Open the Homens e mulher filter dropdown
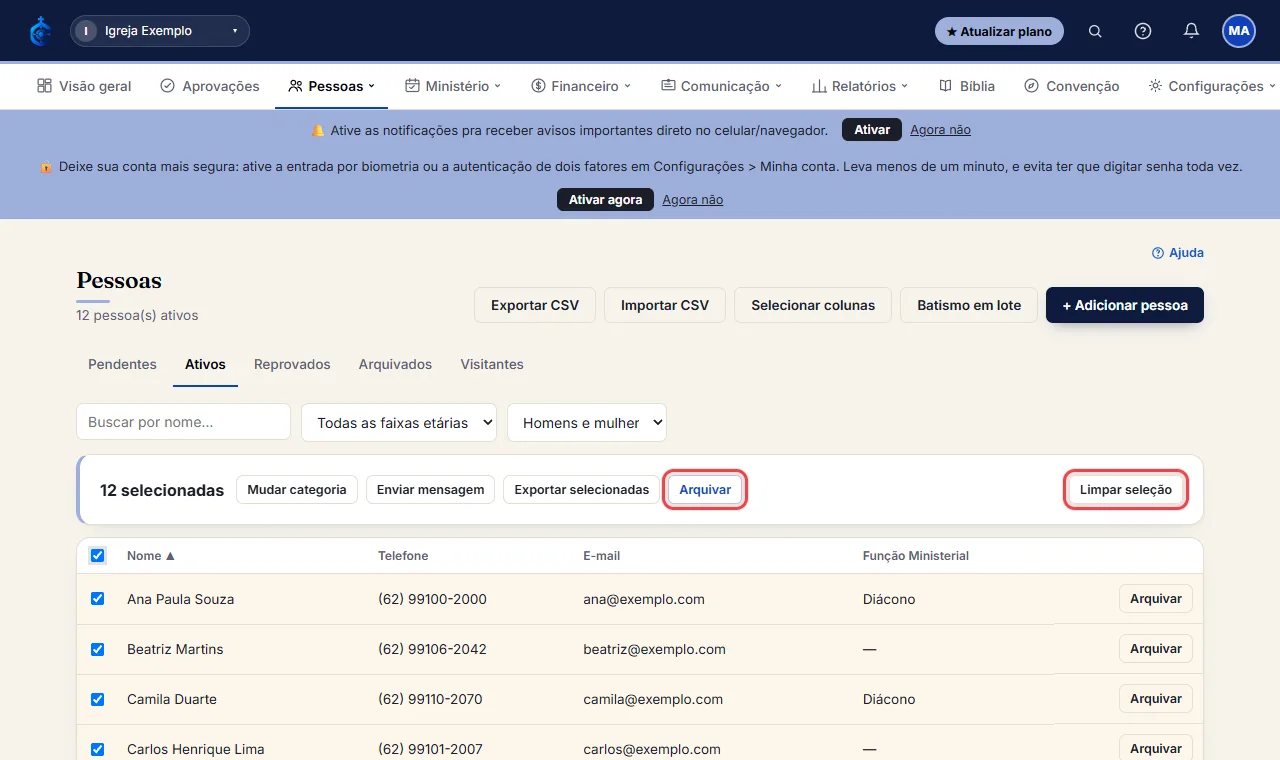The height and width of the screenshot is (760, 1280). pyautogui.click(x=587, y=422)
